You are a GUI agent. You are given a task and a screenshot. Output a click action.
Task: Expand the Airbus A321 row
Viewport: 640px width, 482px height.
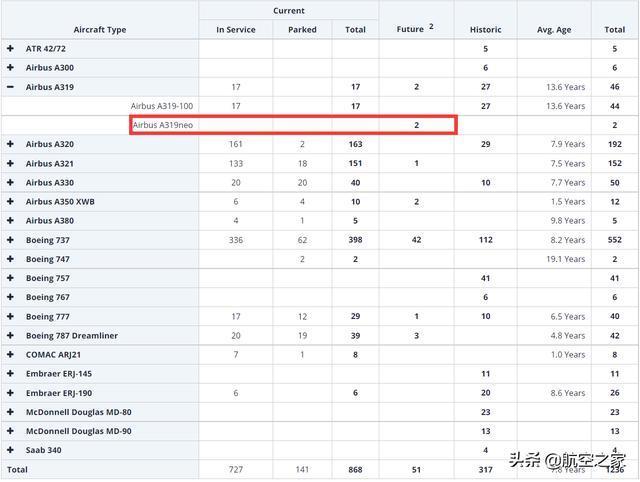click(x=11, y=163)
